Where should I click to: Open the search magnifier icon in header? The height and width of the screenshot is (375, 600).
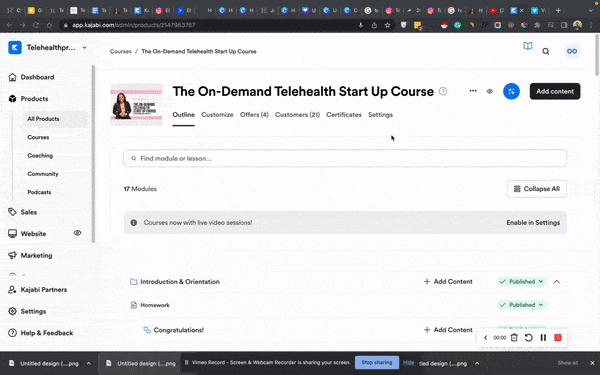[x=546, y=51]
